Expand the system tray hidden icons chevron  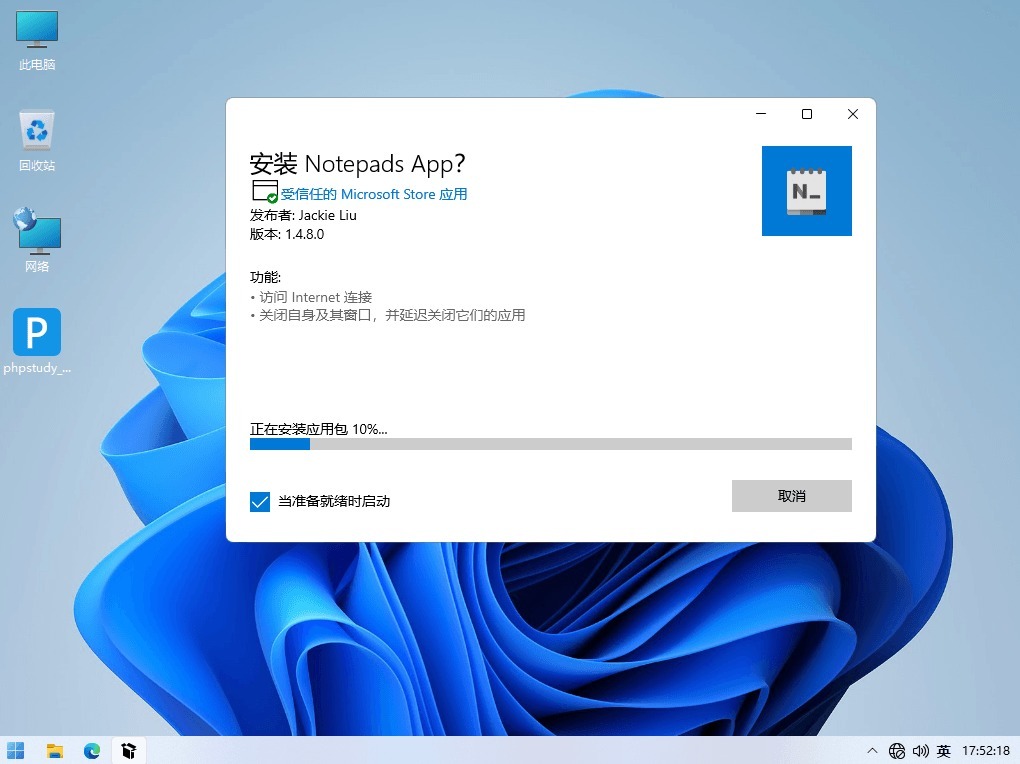pyautogui.click(x=872, y=751)
